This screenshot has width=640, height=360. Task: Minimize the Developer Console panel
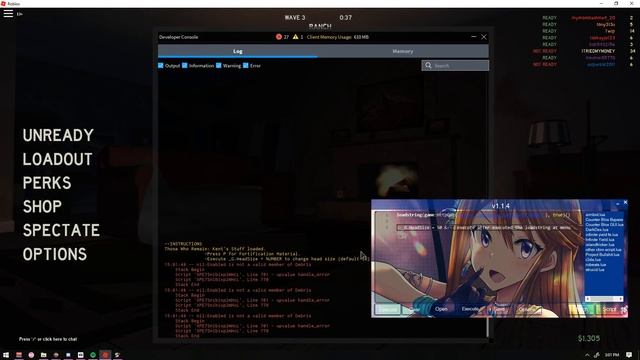(473, 37)
